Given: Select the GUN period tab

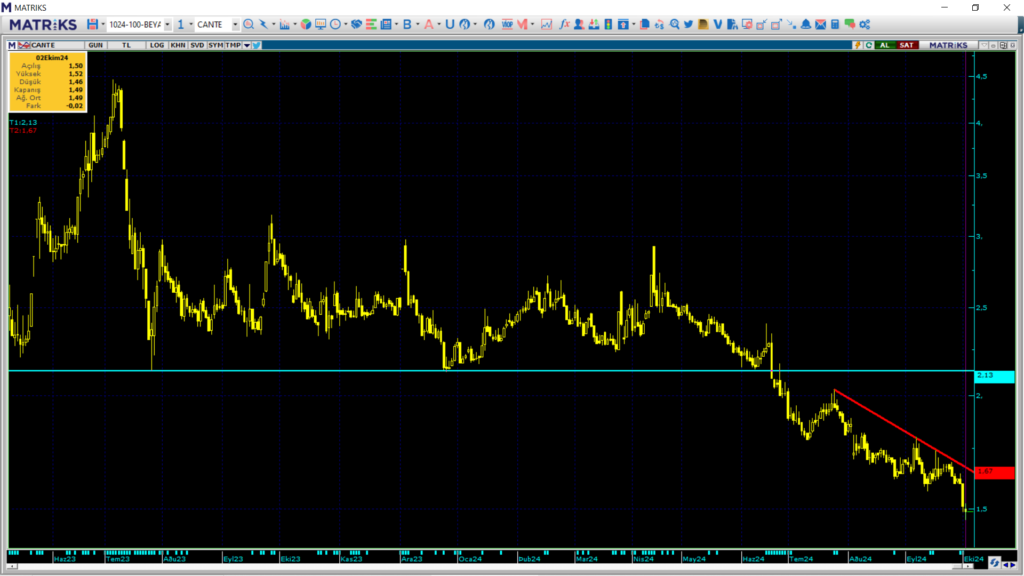Looking at the screenshot, I should [x=96, y=45].
